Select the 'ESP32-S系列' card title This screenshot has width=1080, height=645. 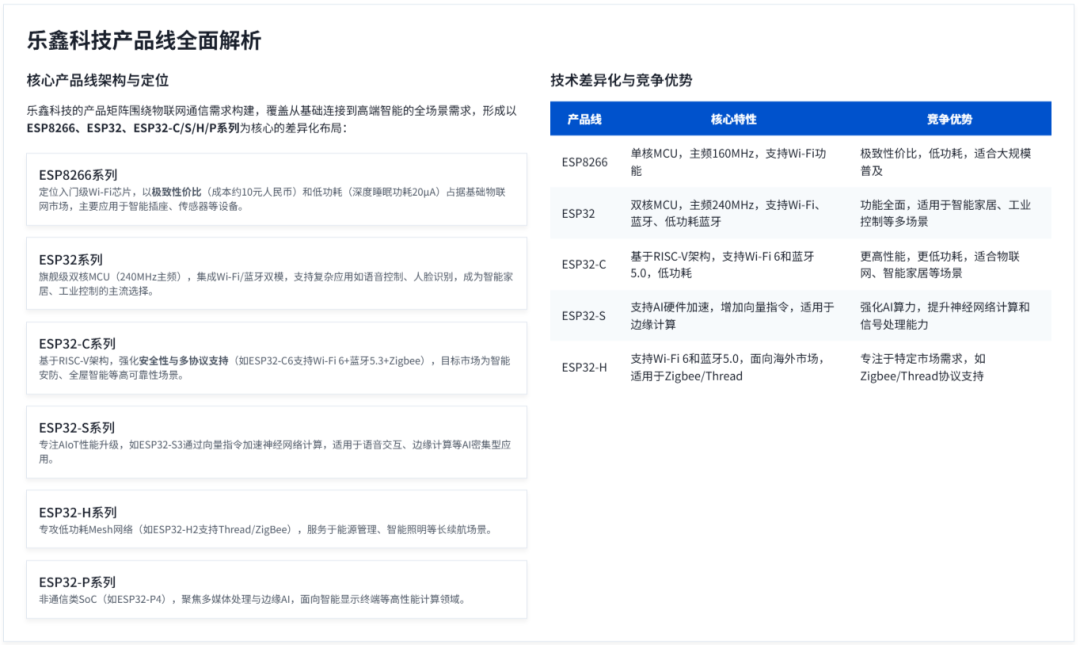coord(76,428)
